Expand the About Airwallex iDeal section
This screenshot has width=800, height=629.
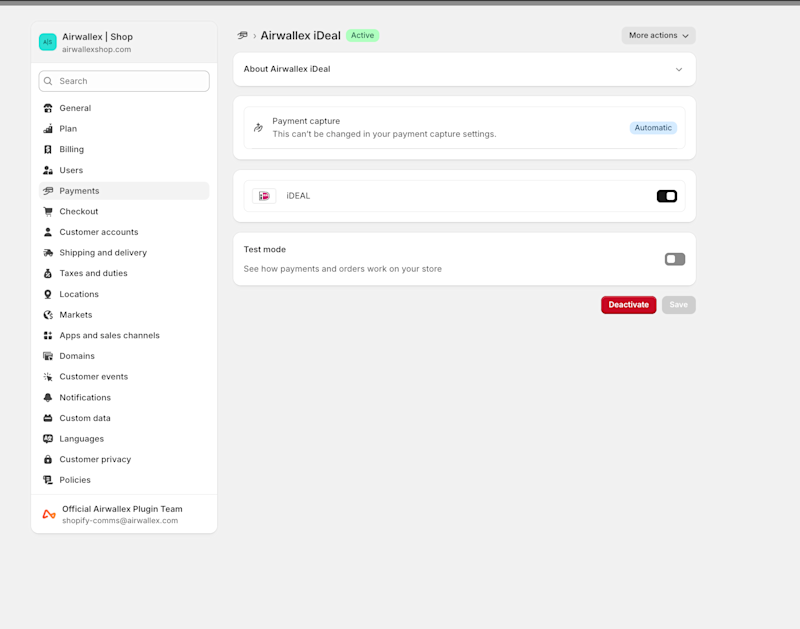pyautogui.click(x=464, y=69)
